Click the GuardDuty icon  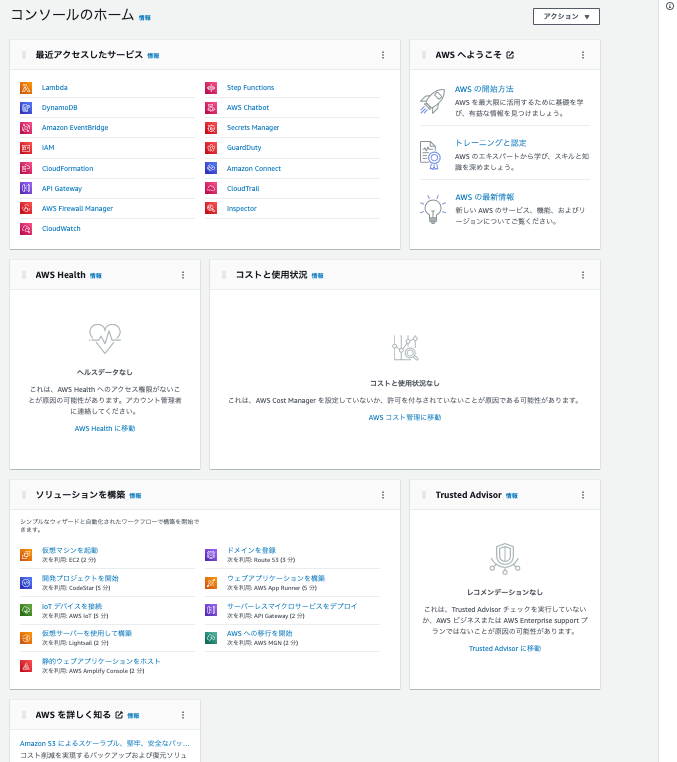pyautogui.click(x=211, y=148)
